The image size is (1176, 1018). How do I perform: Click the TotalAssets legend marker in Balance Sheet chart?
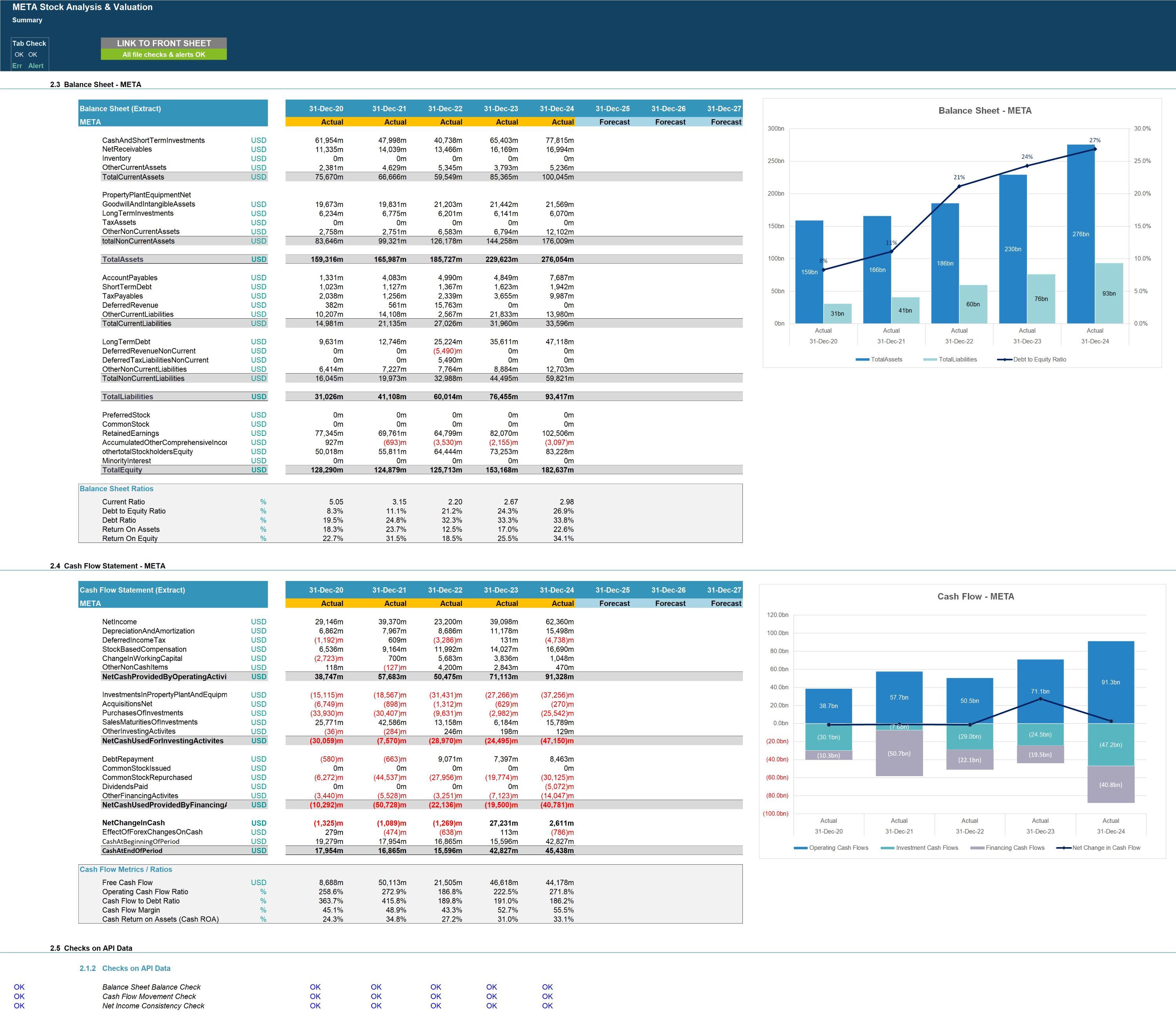tap(862, 359)
